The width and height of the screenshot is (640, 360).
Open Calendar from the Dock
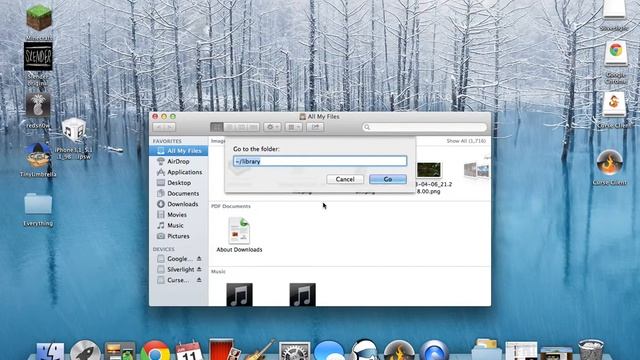pos(189,351)
